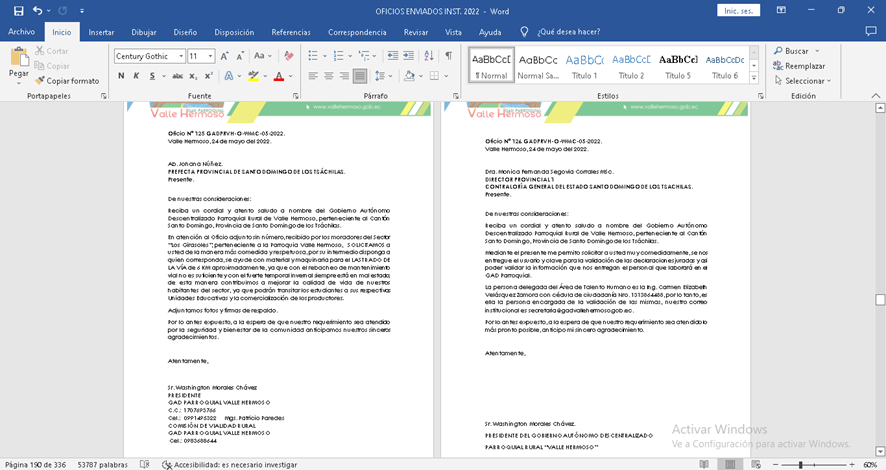Click the Copiar formato paintbrush icon

point(42,81)
